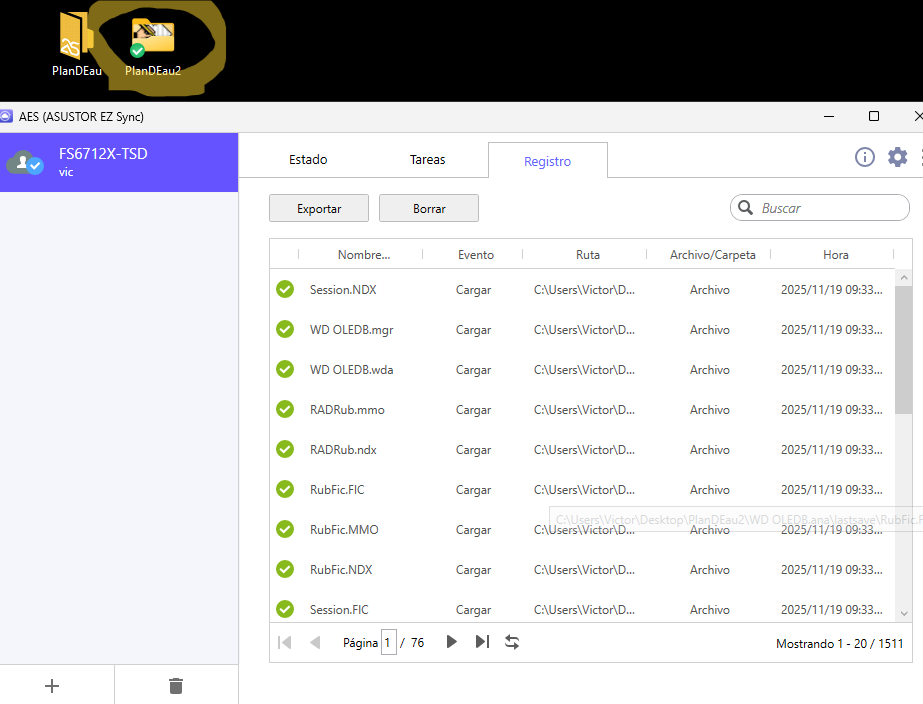This screenshot has width=923, height=704.
Task: Jump to the last log page
Action: (482, 642)
